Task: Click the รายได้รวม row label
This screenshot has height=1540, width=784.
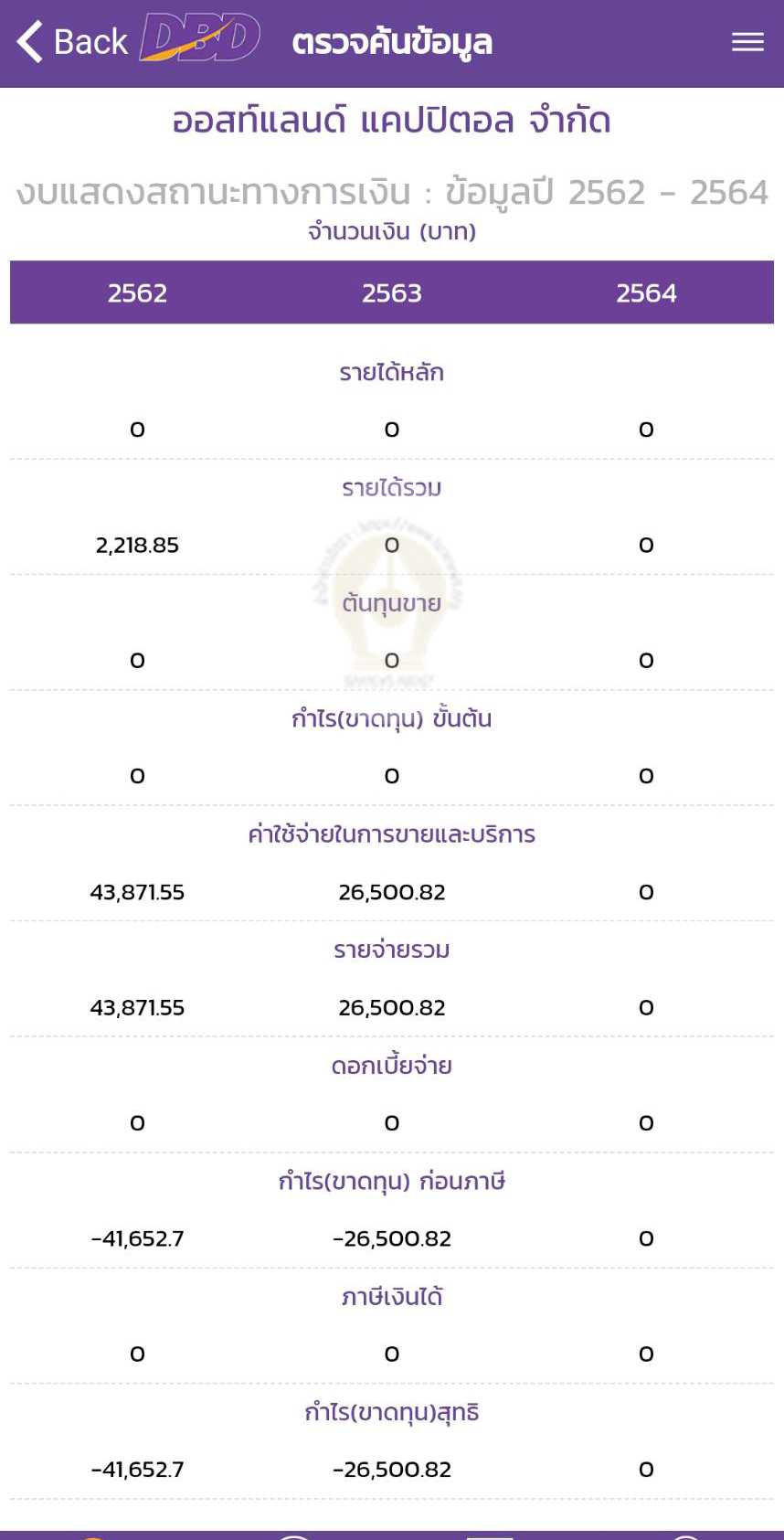Action: coord(392,488)
